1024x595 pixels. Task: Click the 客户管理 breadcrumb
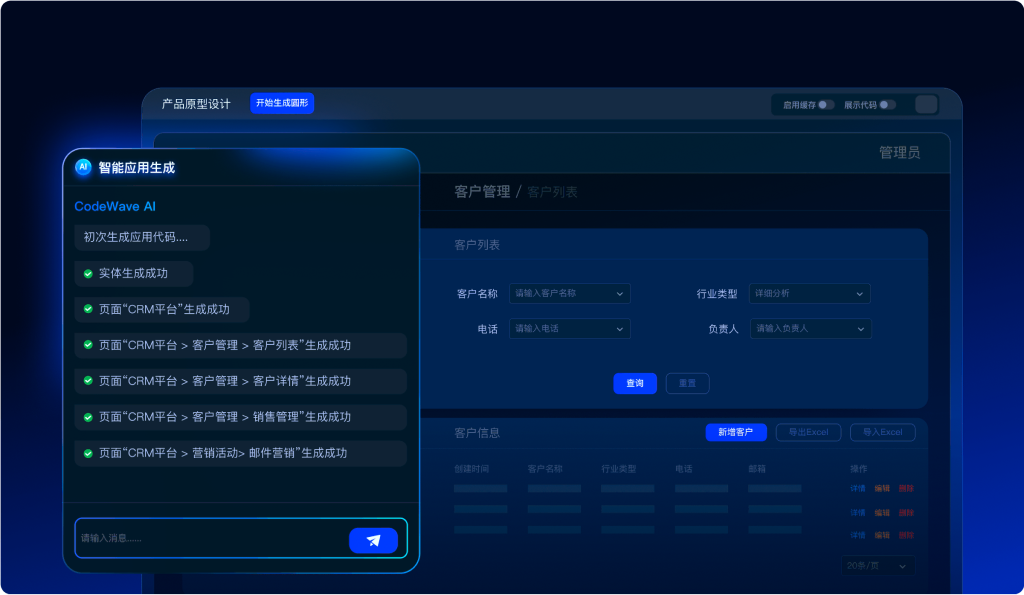point(482,191)
